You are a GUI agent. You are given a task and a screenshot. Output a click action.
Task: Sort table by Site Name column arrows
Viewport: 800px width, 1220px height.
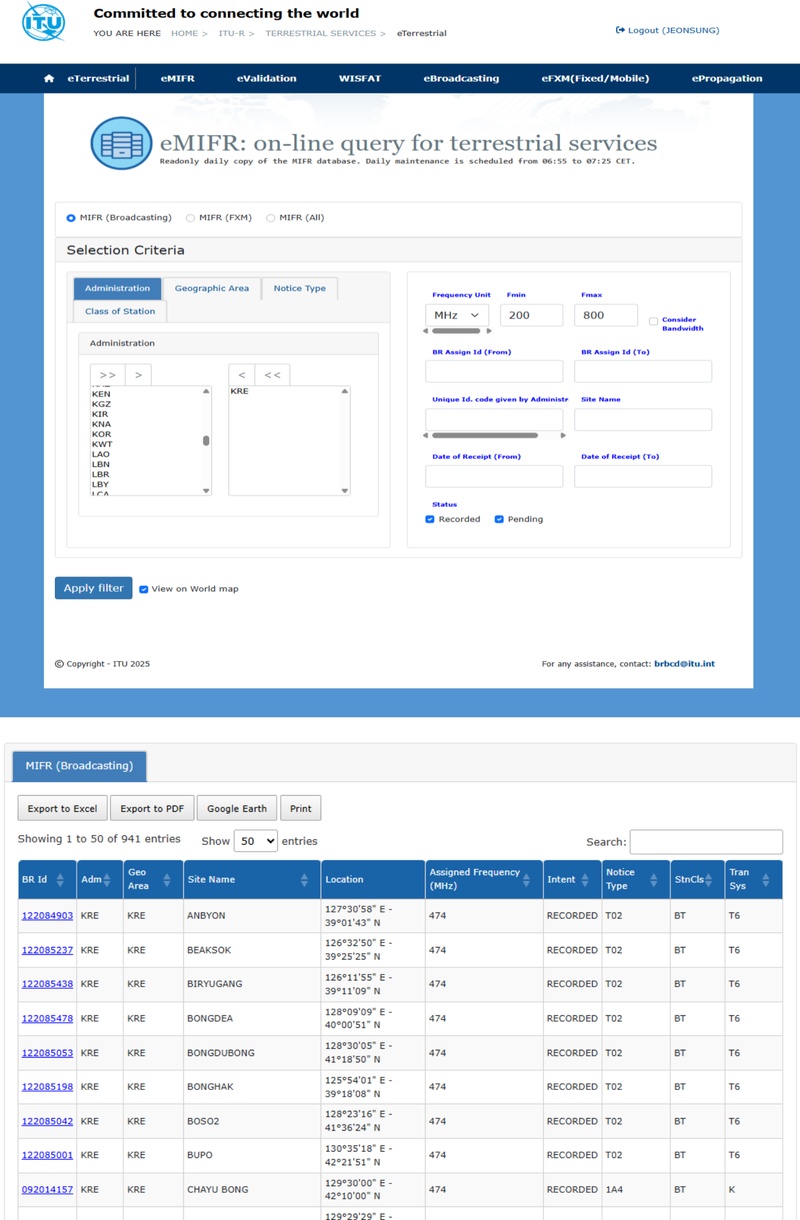[x=304, y=880]
